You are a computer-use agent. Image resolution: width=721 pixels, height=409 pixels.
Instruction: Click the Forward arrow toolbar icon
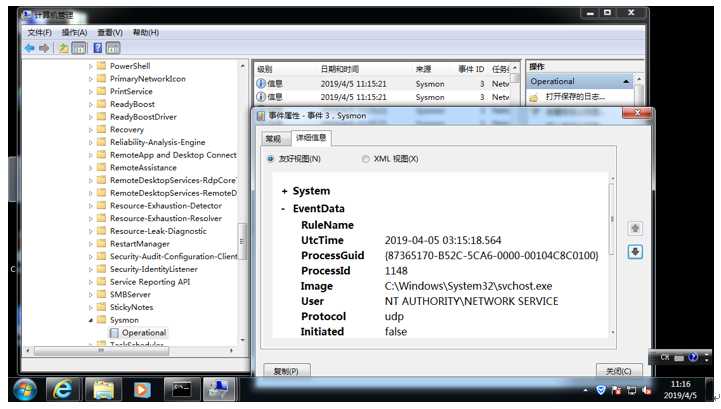click(x=44, y=48)
